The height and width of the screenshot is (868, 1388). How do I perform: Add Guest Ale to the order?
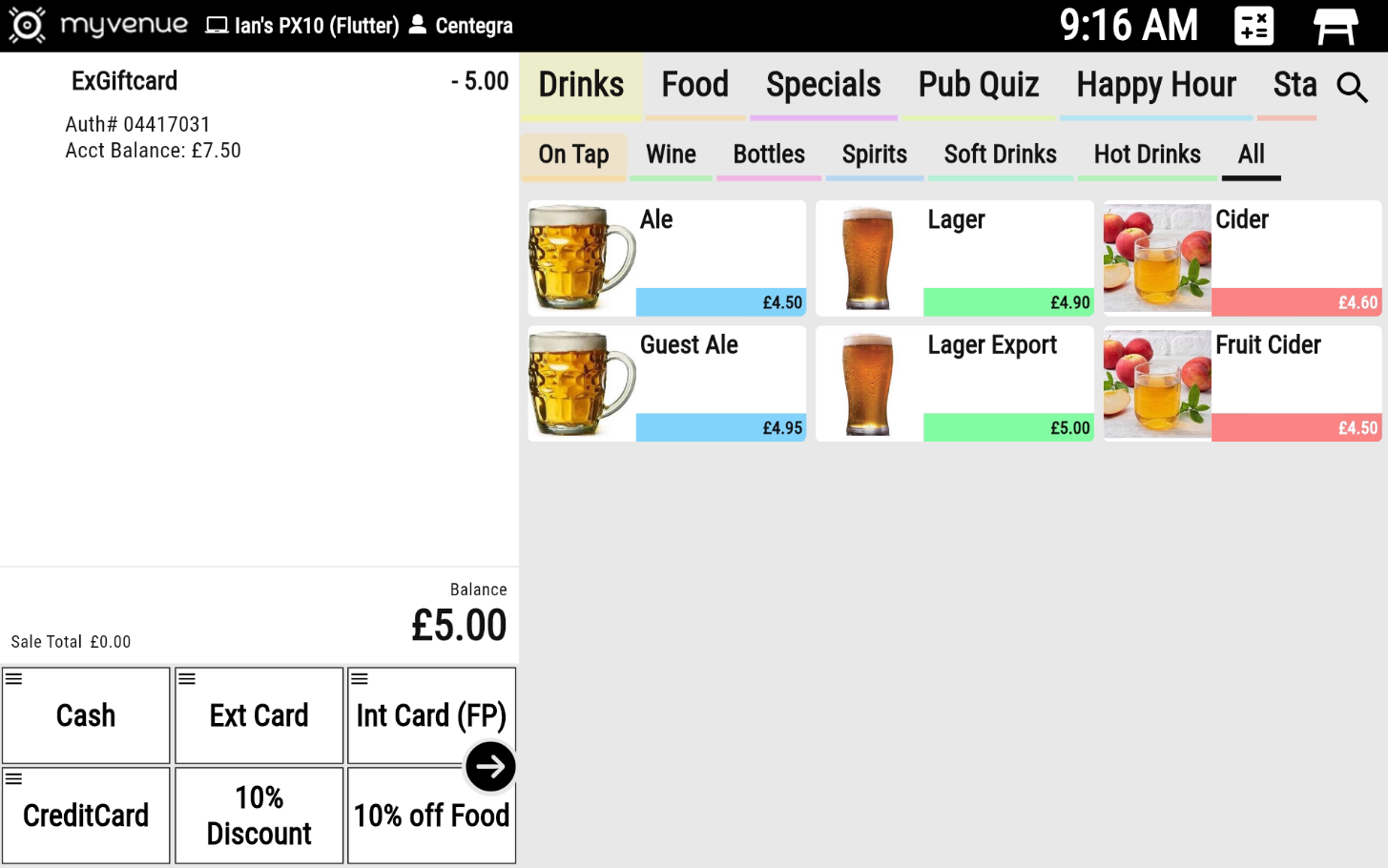pos(667,383)
